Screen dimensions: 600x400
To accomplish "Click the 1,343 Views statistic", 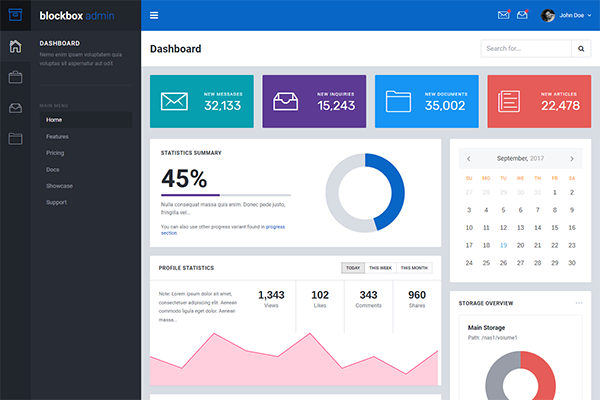I will pyautogui.click(x=271, y=299).
